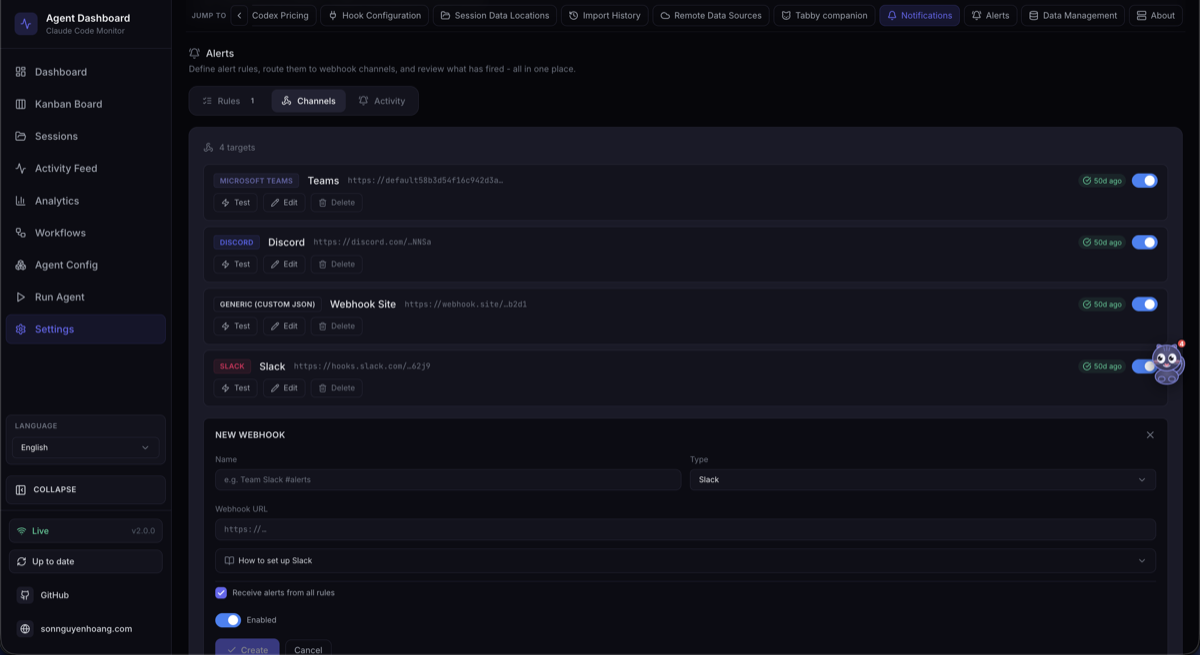Click the Live connection status
Image resolution: width=1200 pixels, height=655 pixels.
[x=85, y=531]
